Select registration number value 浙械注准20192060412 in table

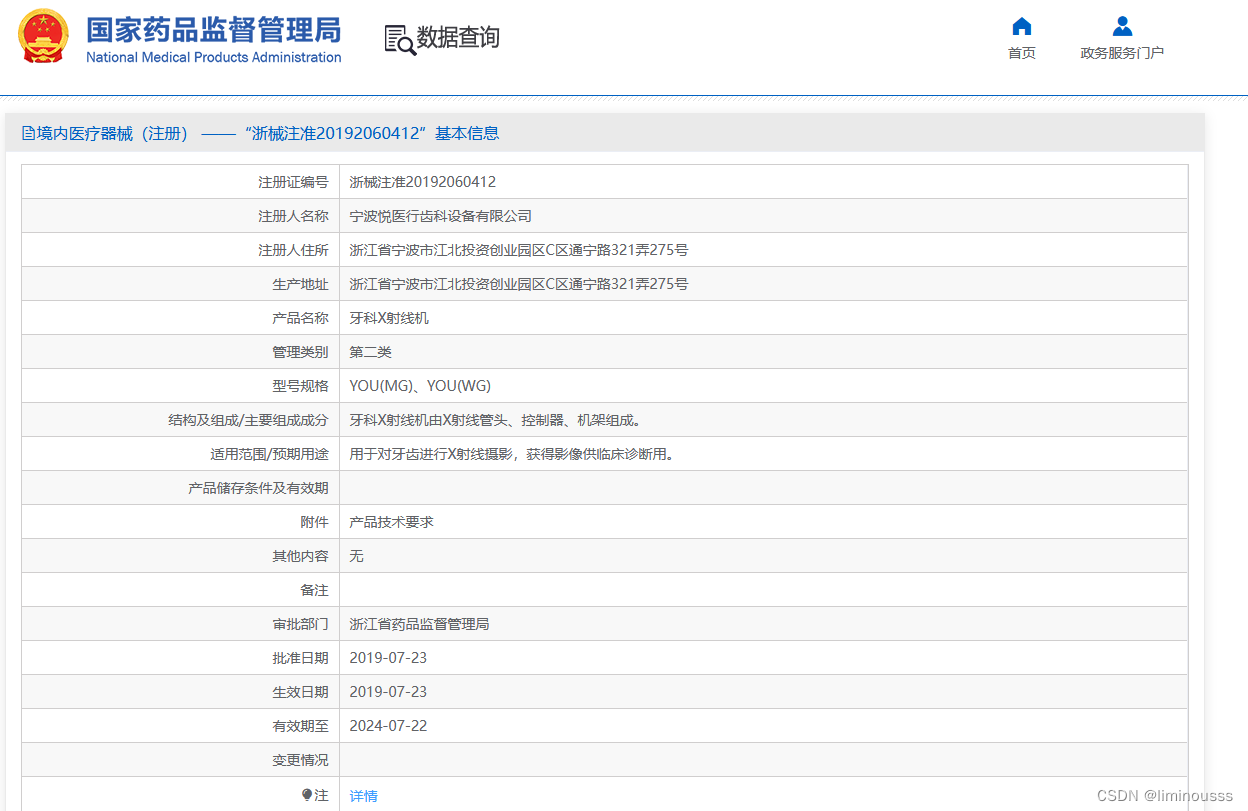click(423, 182)
